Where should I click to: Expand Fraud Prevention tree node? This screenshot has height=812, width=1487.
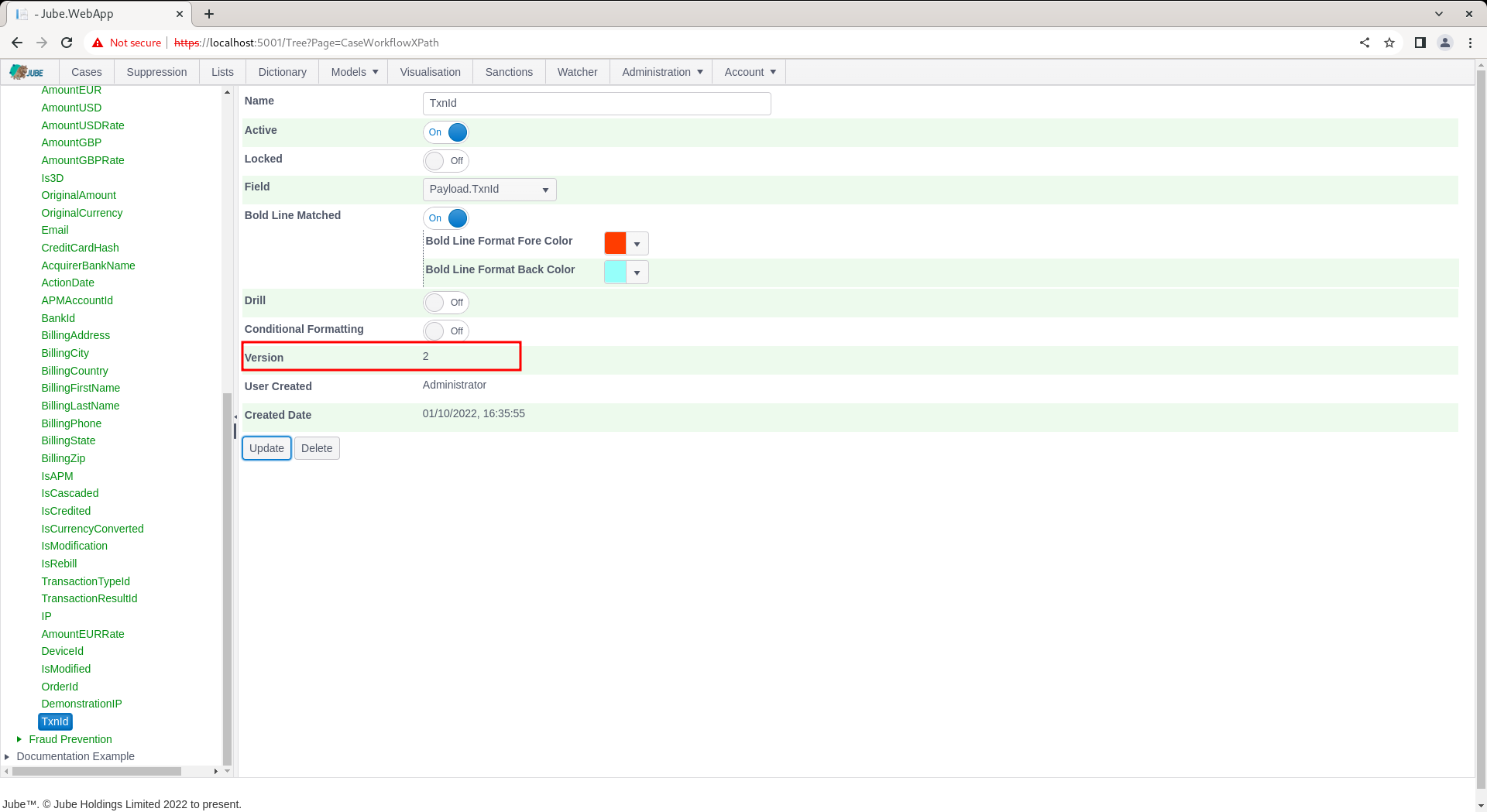[19, 739]
